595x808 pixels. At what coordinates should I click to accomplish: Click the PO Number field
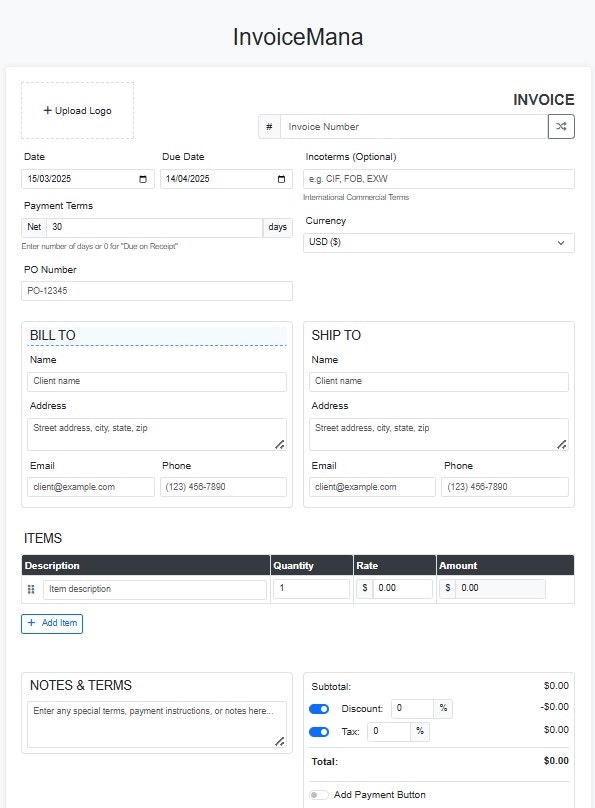[x=157, y=291]
